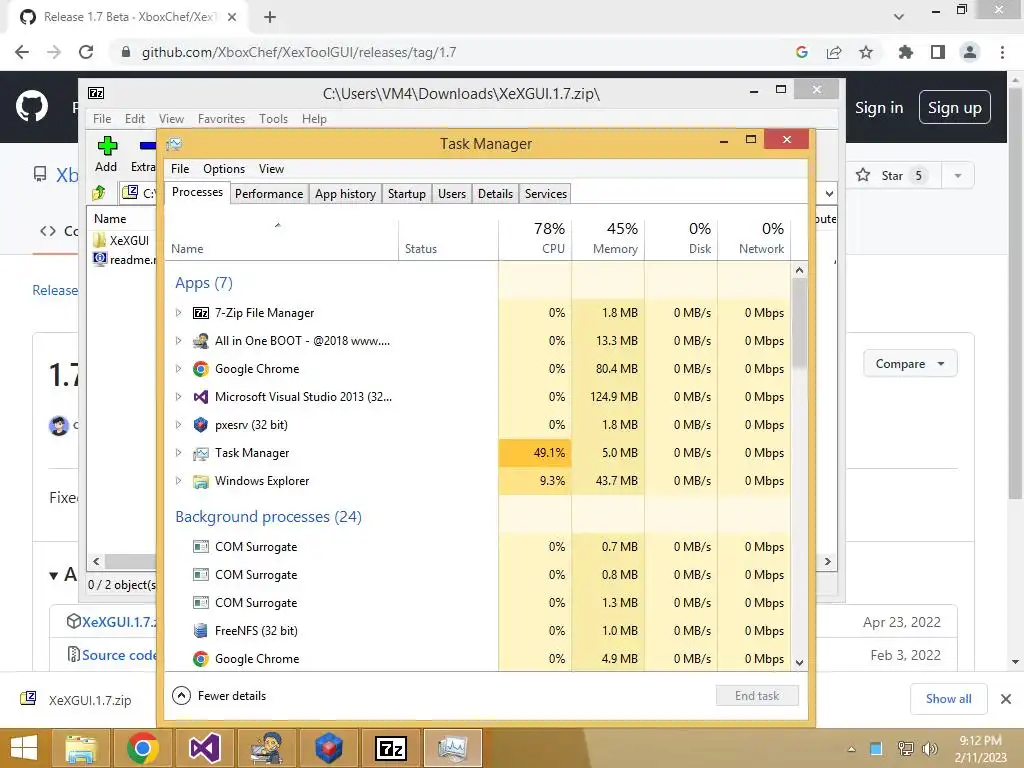The height and width of the screenshot is (768, 1024).
Task: Click the FreeNFS (32 bit) process icon
Action: pos(200,631)
